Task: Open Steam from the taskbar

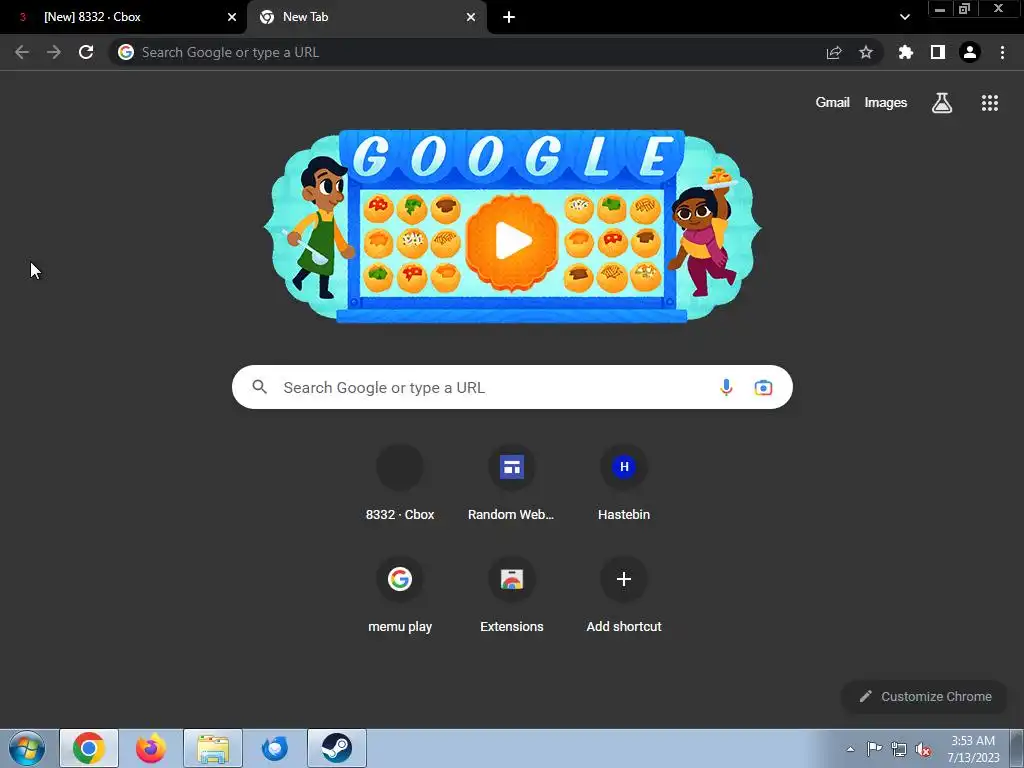Action: click(x=337, y=748)
